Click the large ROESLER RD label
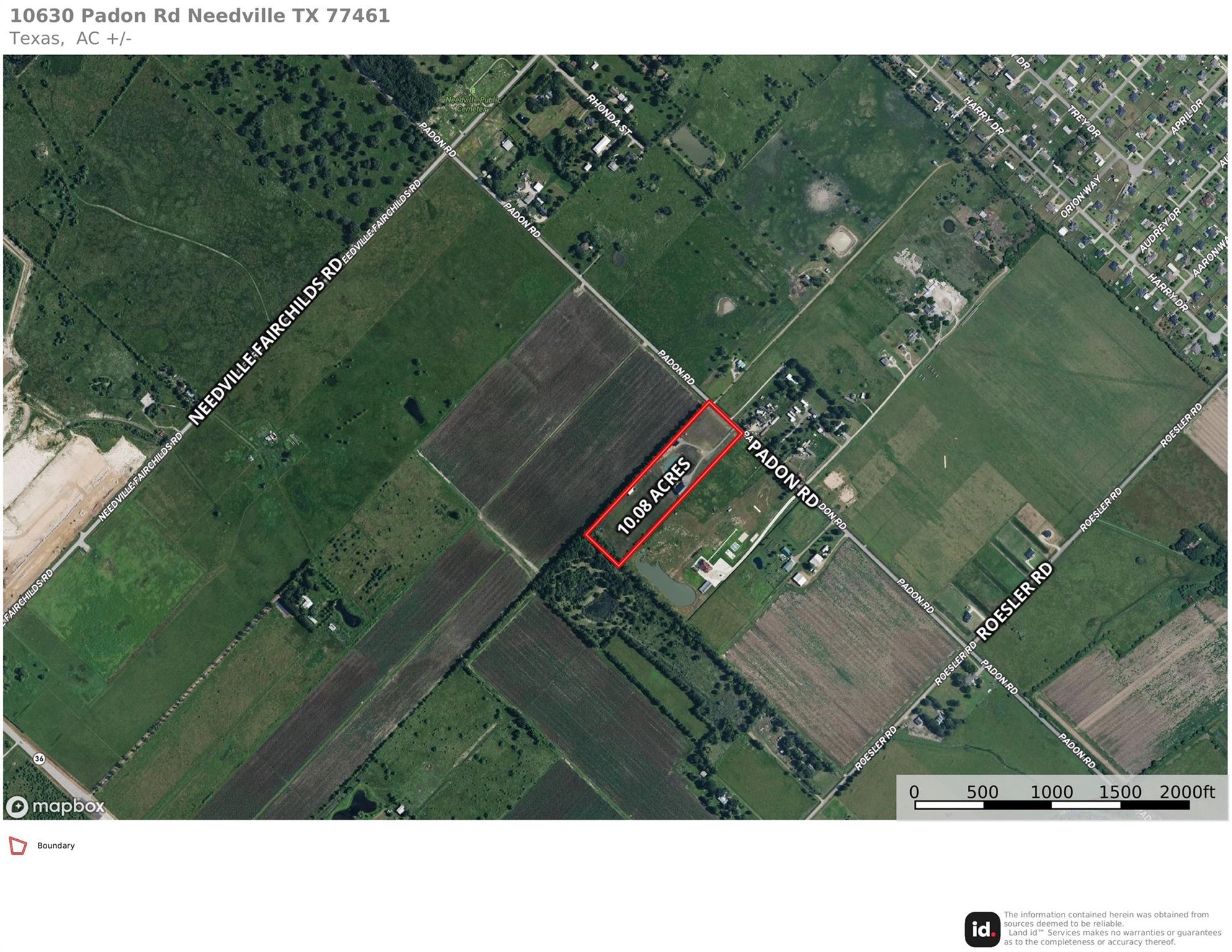Screen dimensions: 1232x952 1014,601
